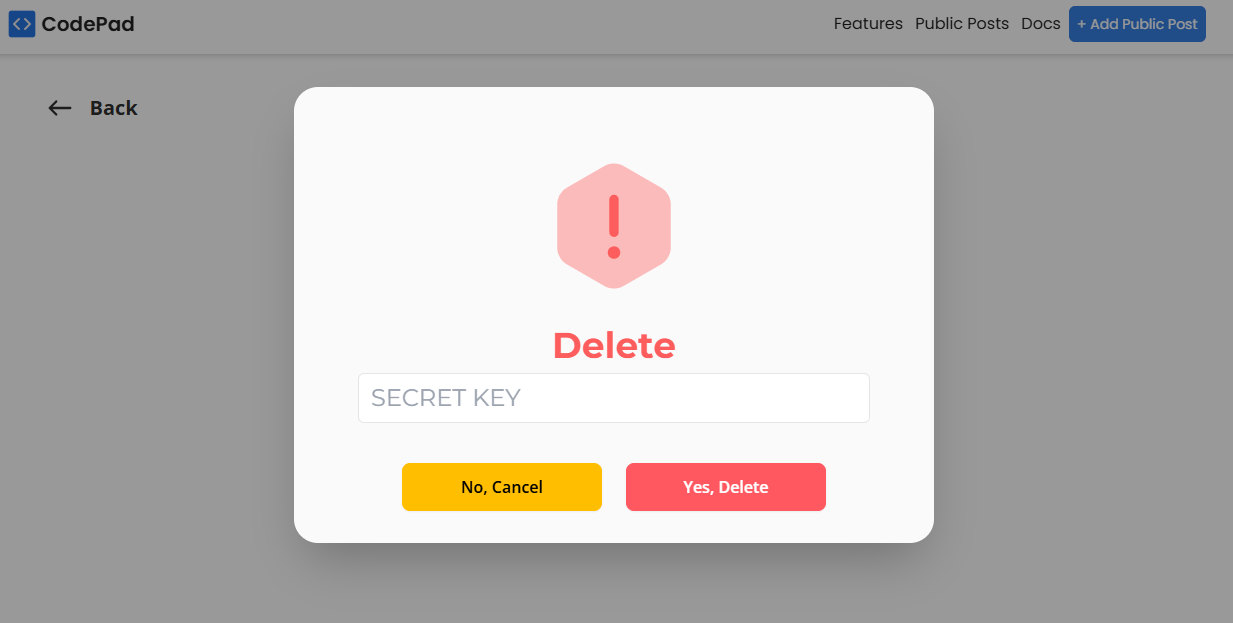Open the Features menu item

(x=868, y=24)
